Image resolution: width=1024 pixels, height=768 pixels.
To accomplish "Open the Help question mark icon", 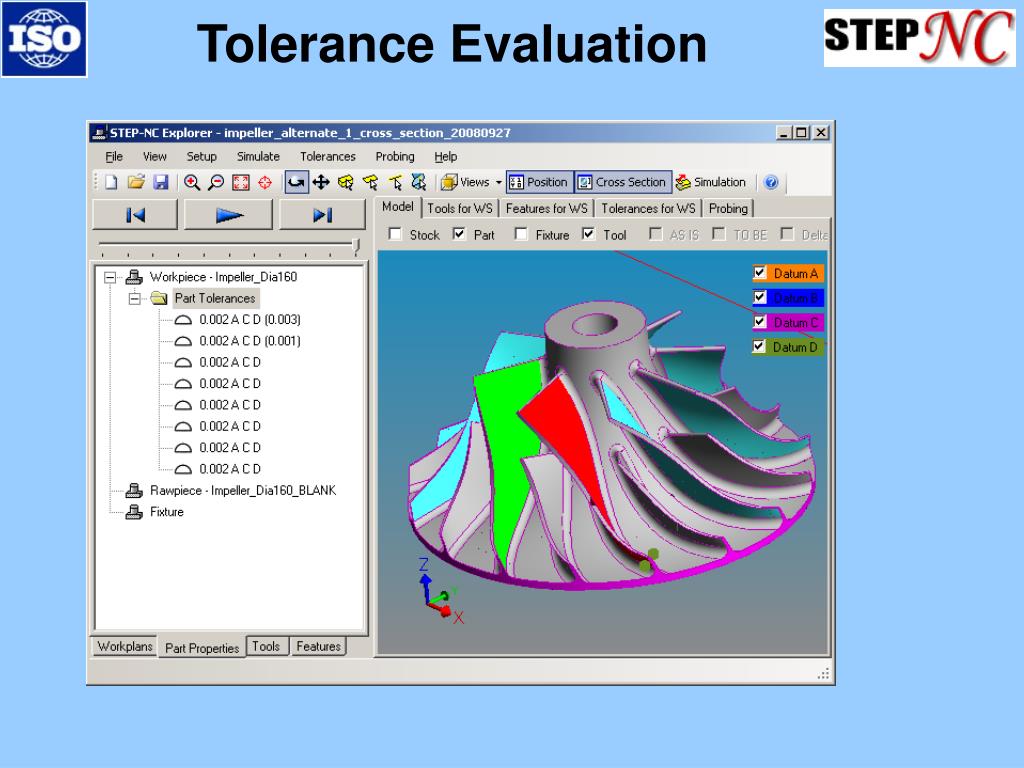I will pos(771,182).
